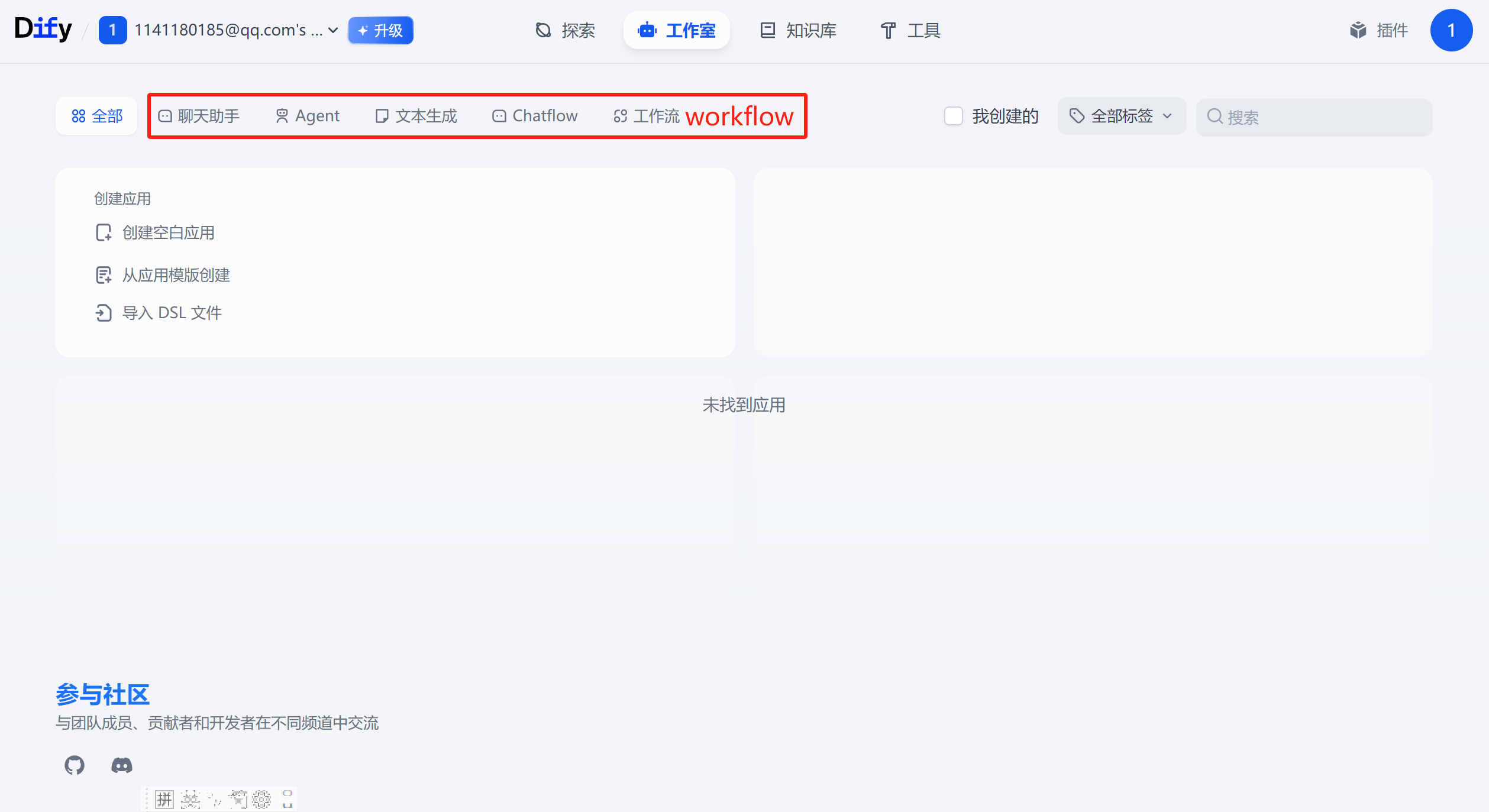The image size is (1489, 812).
Task: Click the 升级 upgrade button
Action: pos(380,30)
